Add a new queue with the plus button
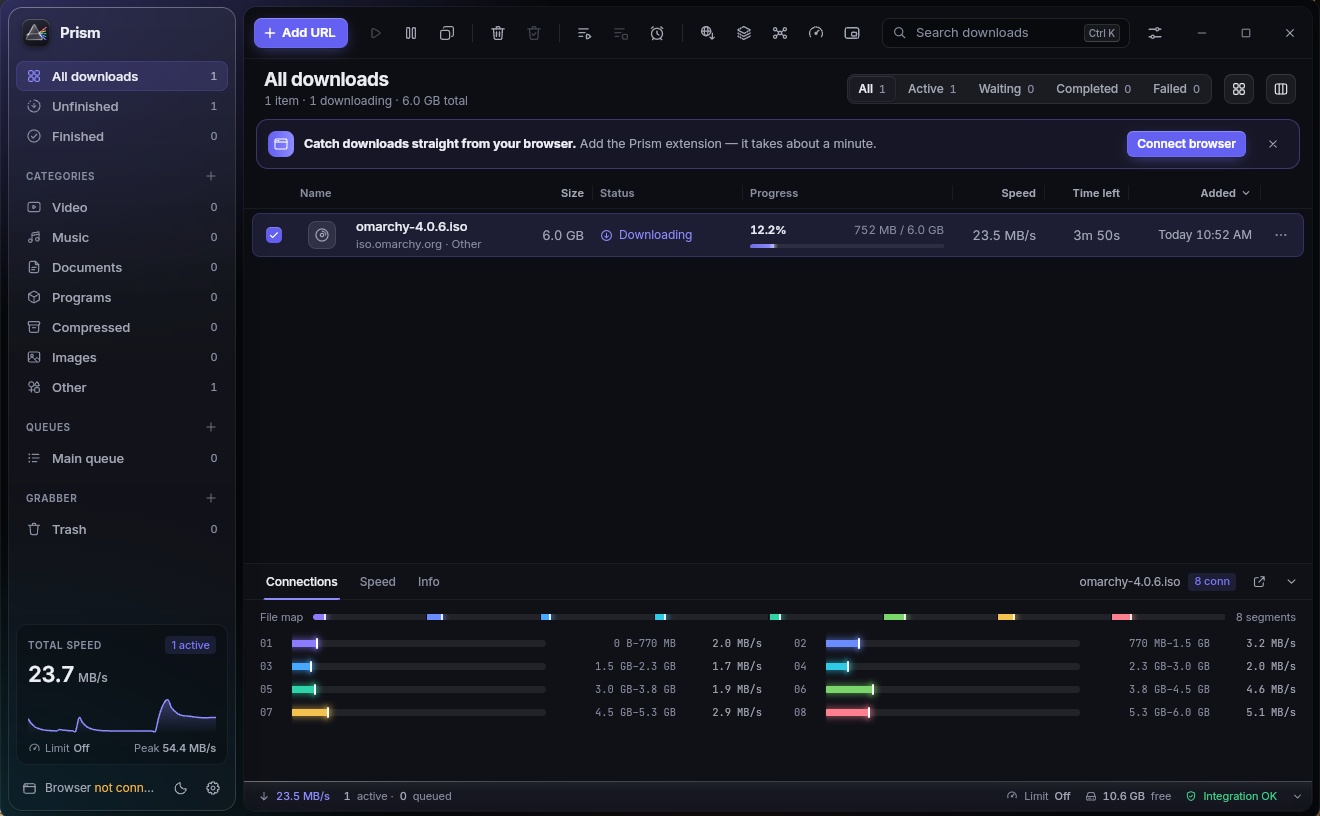 point(211,427)
